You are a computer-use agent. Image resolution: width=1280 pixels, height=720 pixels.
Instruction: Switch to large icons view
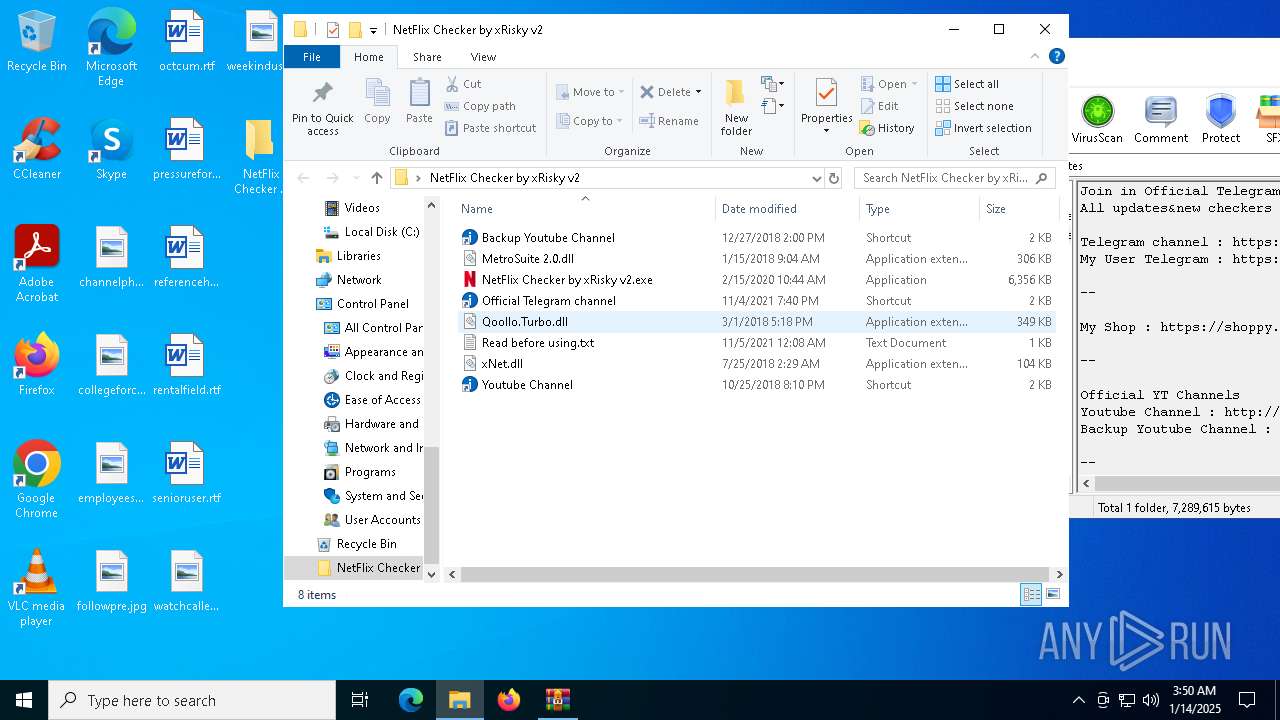point(1052,595)
